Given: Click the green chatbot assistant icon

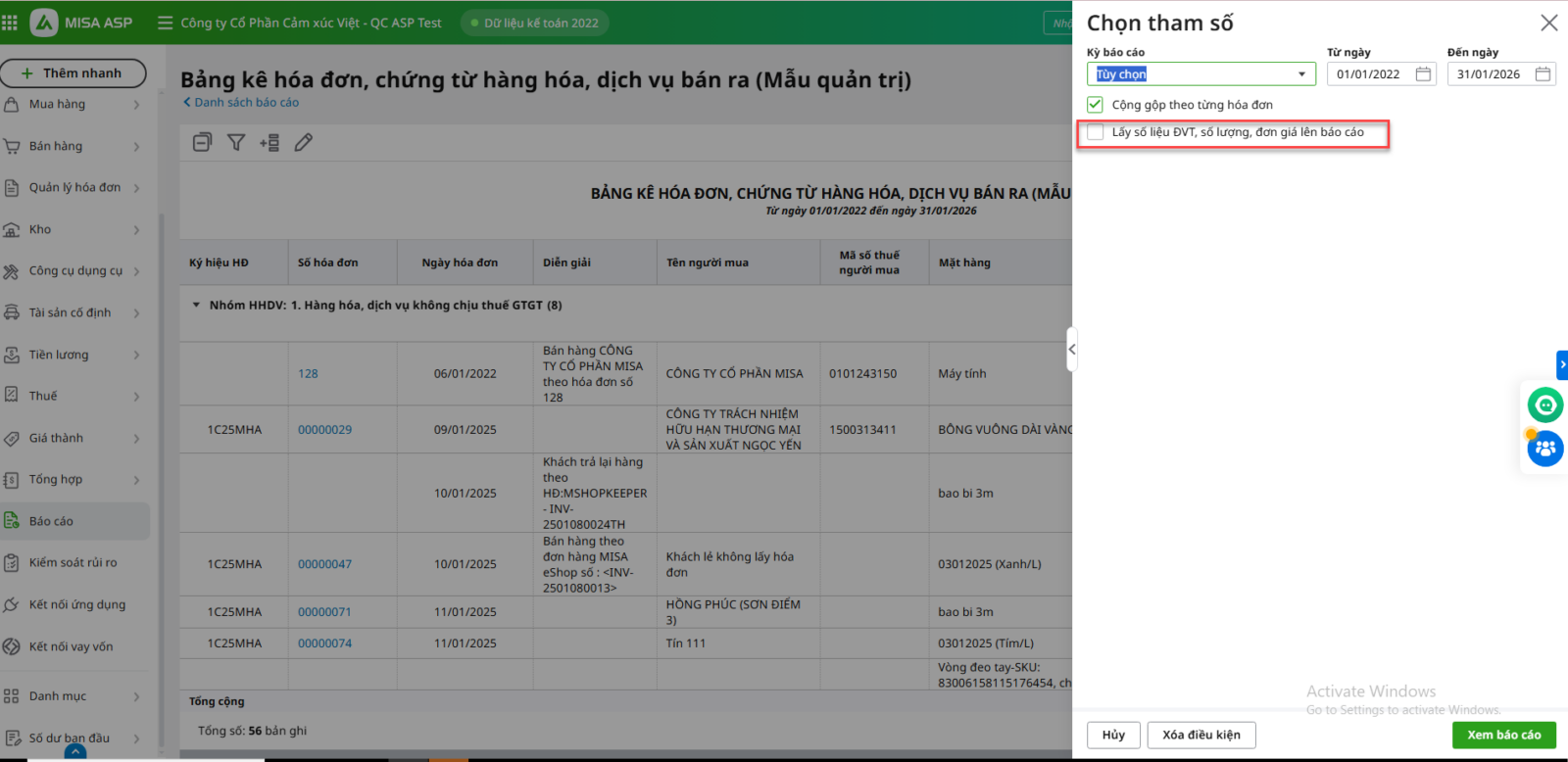Looking at the screenshot, I should pos(1544,405).
